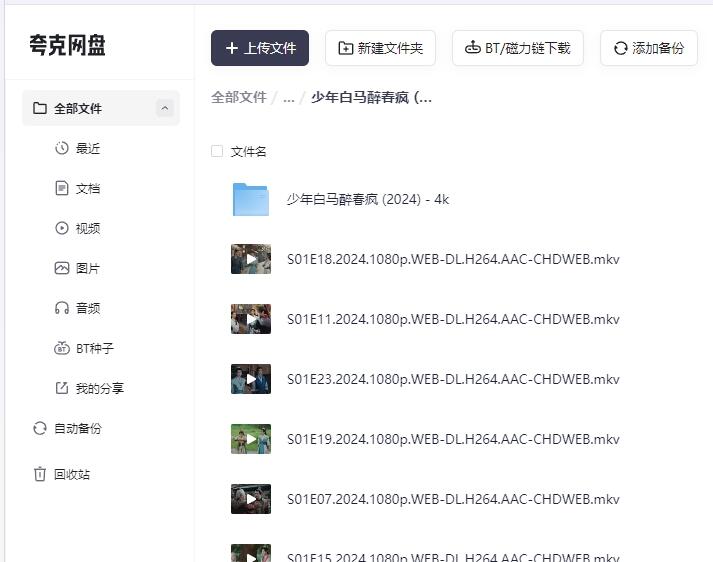Click the sync icon for 自动备份
The image size is (713, 562).
pyautogui.click(x=40, y=428)
